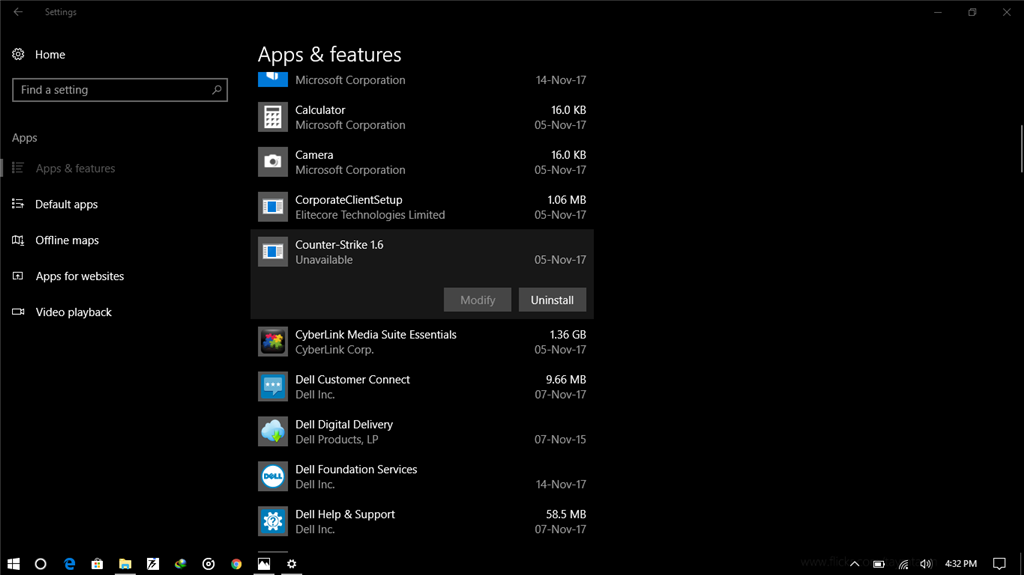
Task: Open Video playback settings page
Action: tap(73, 312)
